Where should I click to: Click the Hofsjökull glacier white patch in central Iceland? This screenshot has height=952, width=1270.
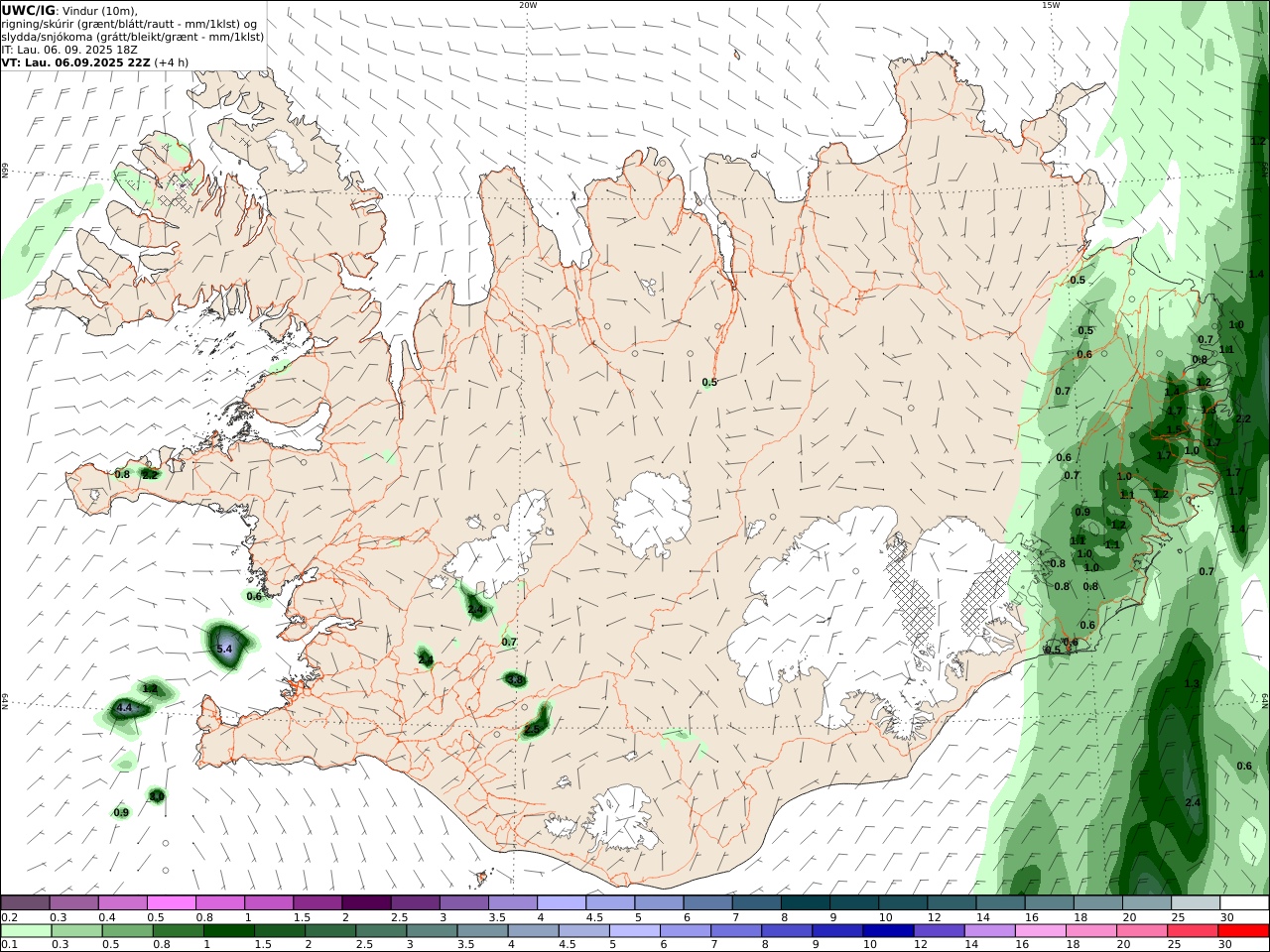652,512
